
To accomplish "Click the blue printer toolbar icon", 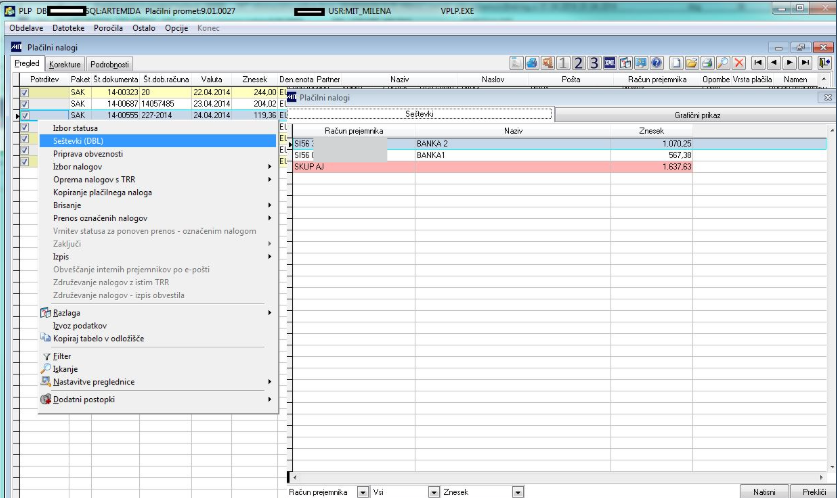I will coord(532,63).
